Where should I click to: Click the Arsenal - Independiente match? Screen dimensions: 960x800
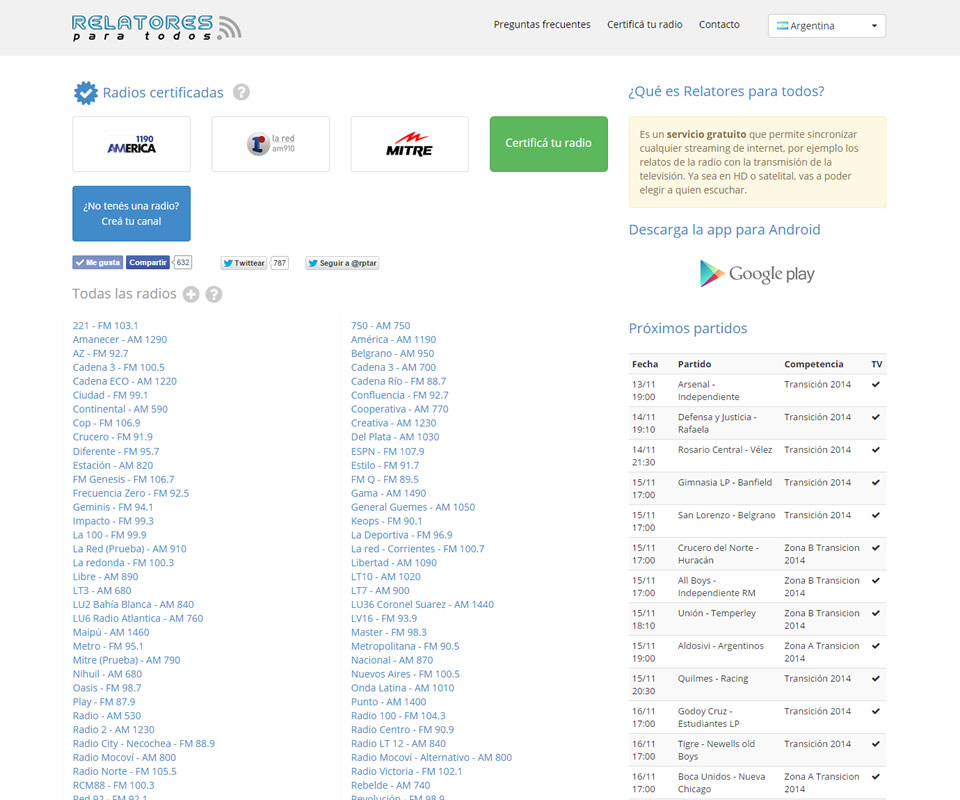click(x=708, y=391)
